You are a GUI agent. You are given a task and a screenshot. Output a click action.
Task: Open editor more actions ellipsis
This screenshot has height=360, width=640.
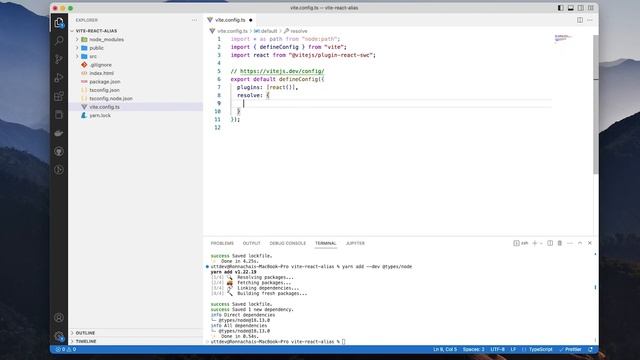(590, 20)
